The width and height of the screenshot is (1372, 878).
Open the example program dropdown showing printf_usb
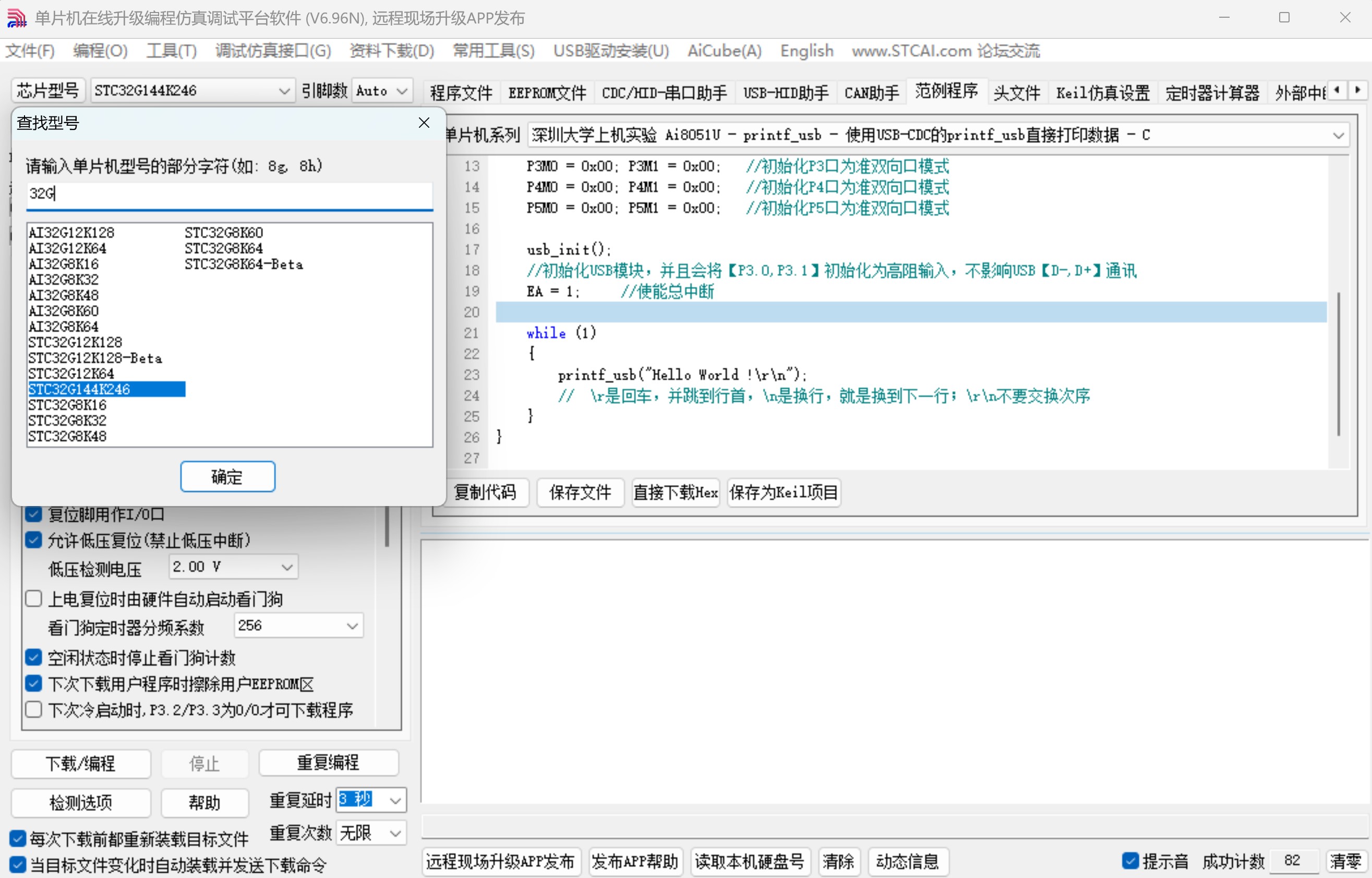[x=1338, y=135]
